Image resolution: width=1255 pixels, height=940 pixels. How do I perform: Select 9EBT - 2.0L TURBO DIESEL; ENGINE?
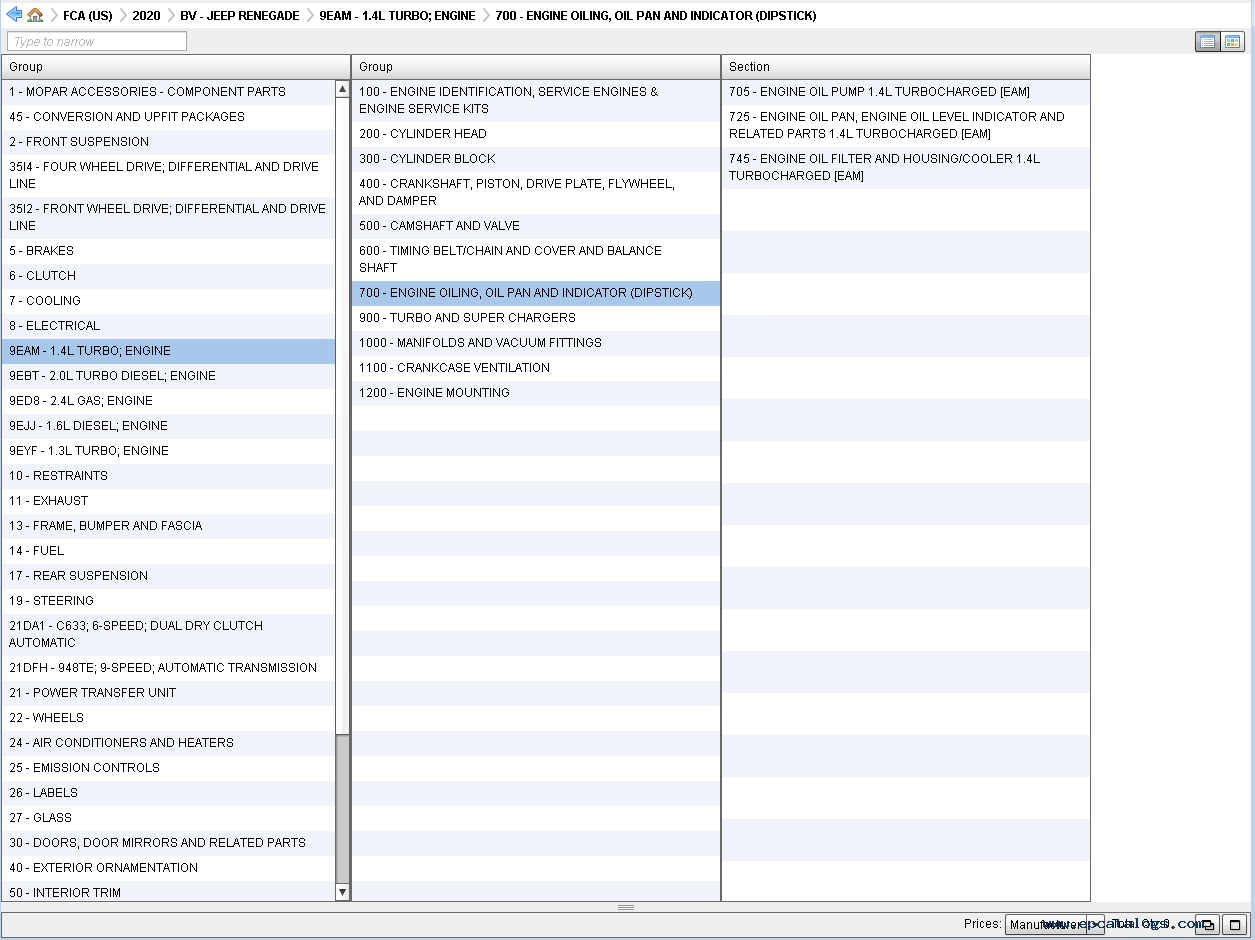168,376
